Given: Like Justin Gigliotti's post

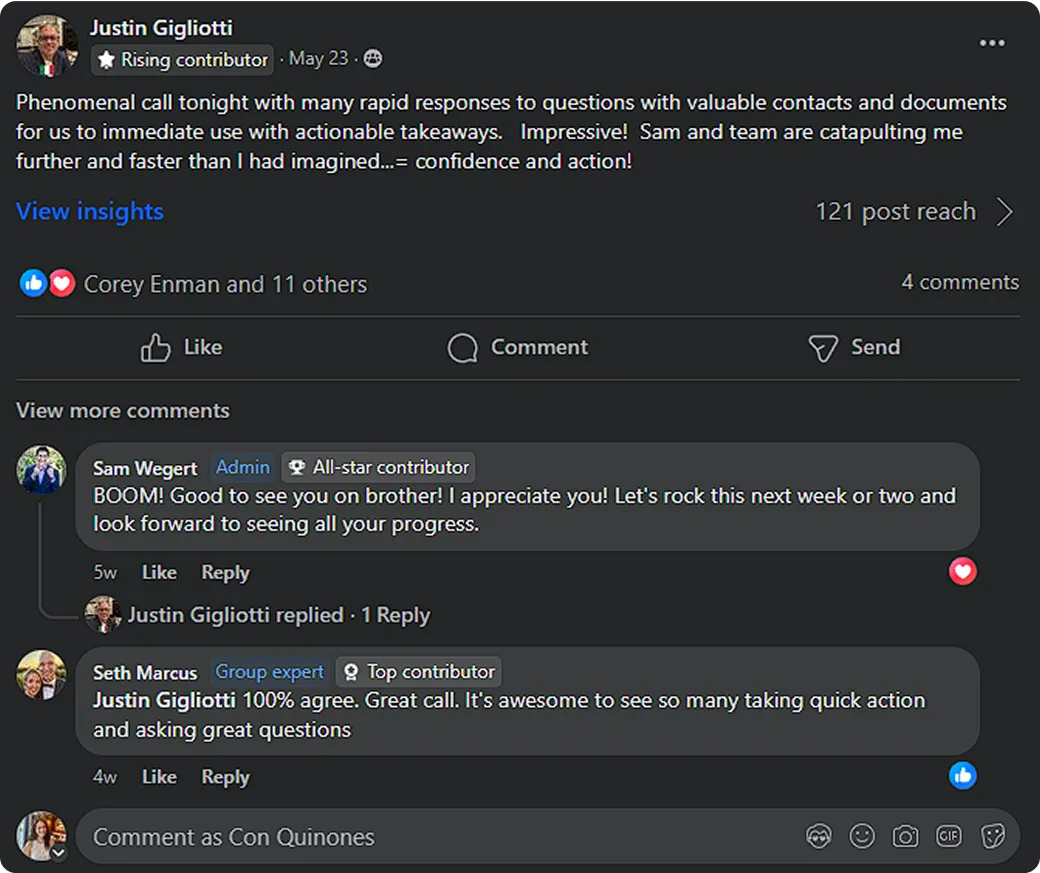Looking at the screenshot, I should point(181,347).
